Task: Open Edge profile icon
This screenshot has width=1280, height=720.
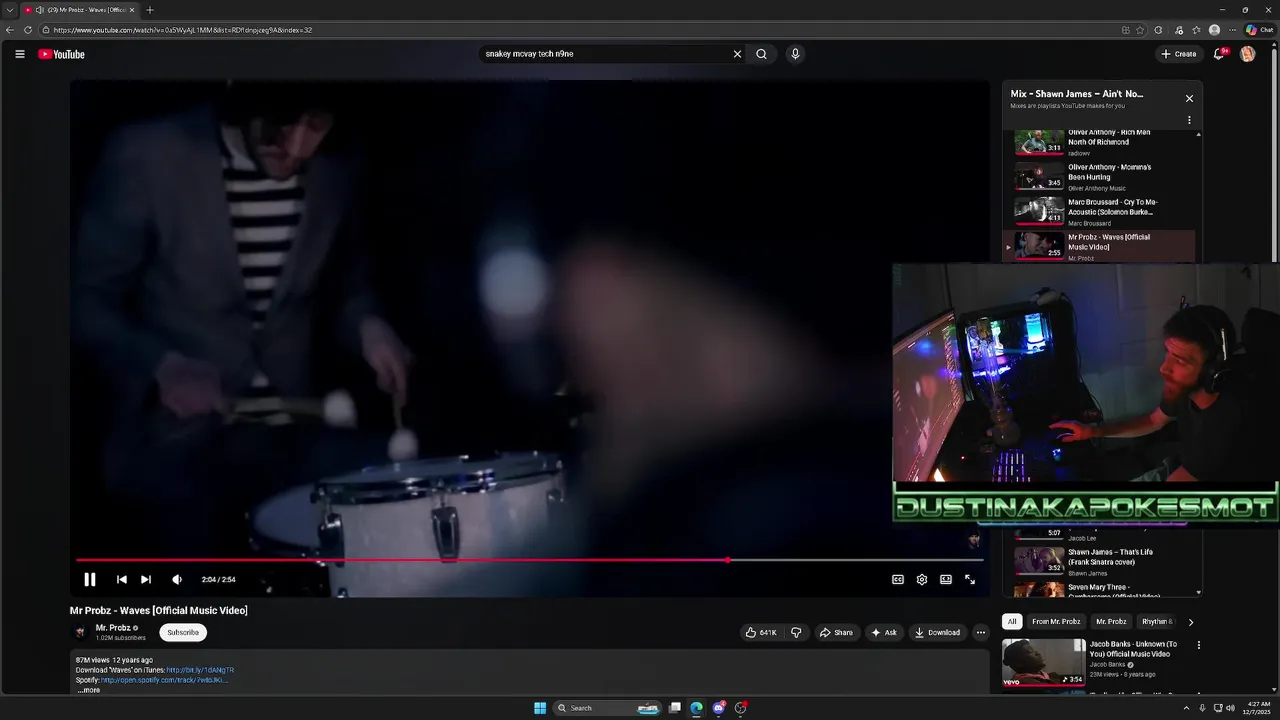Action: [1214, 30]
